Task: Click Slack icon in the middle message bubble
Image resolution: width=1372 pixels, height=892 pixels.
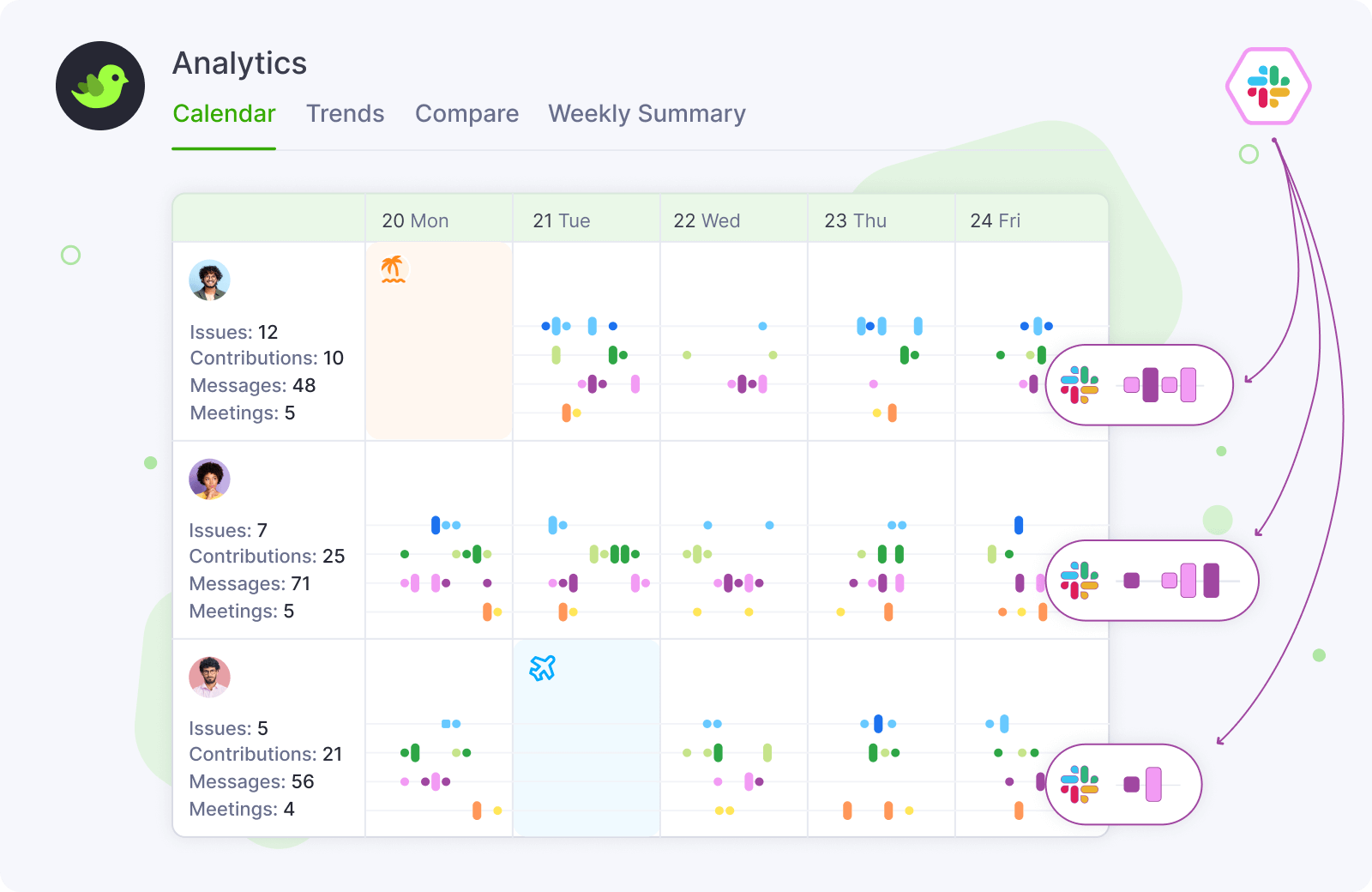Action: (1080, 581)
